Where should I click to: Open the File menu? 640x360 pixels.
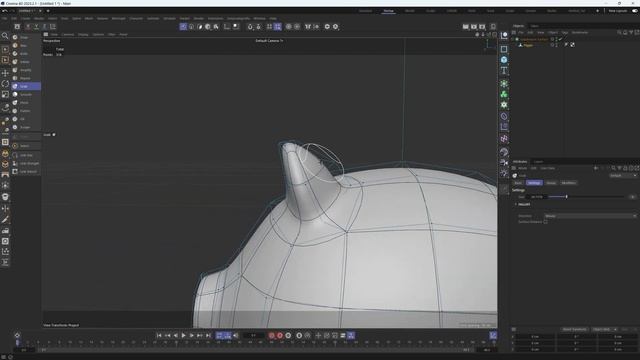(x=4, y=18)
